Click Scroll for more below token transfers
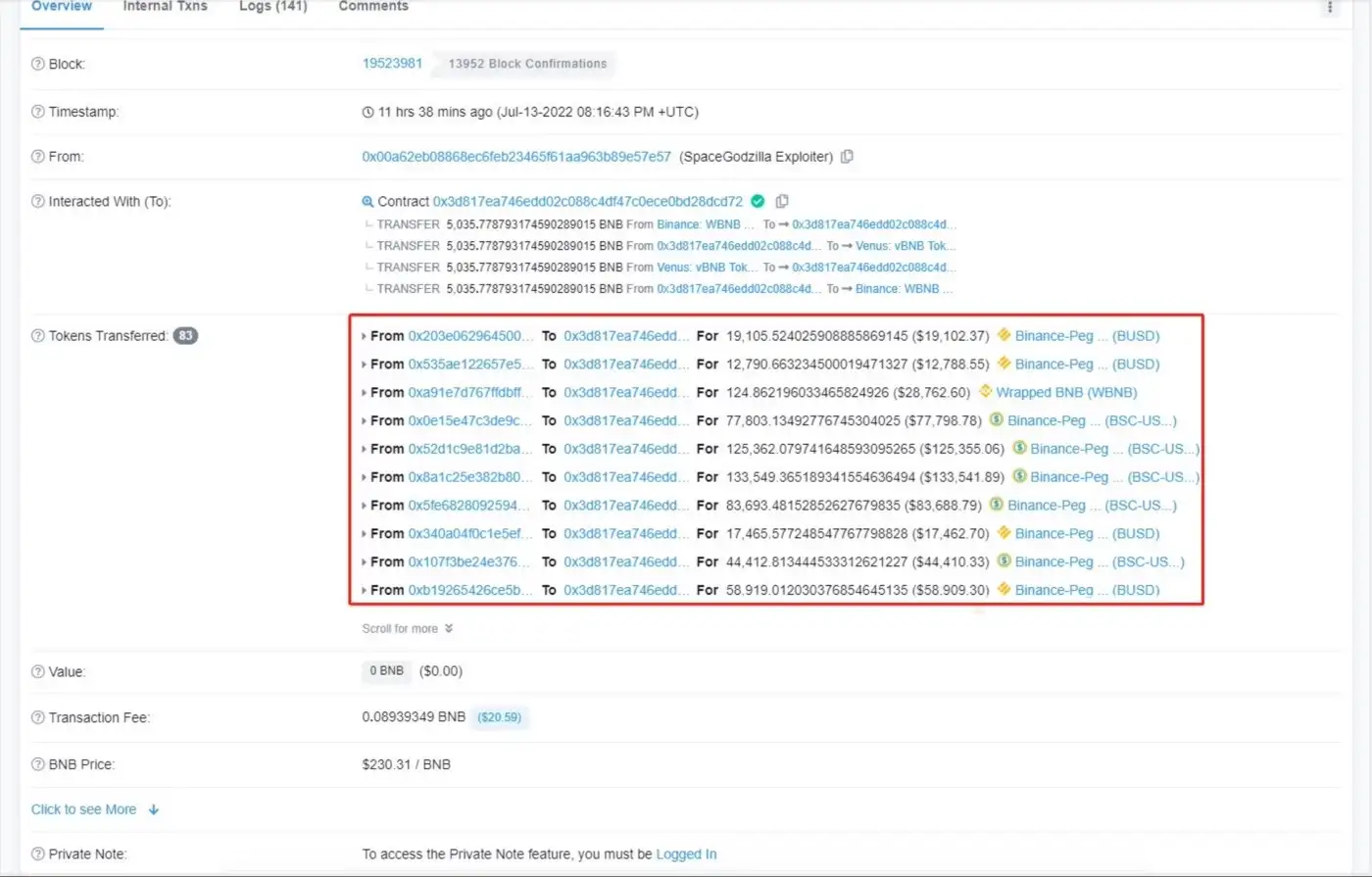 tap(408, 629)
